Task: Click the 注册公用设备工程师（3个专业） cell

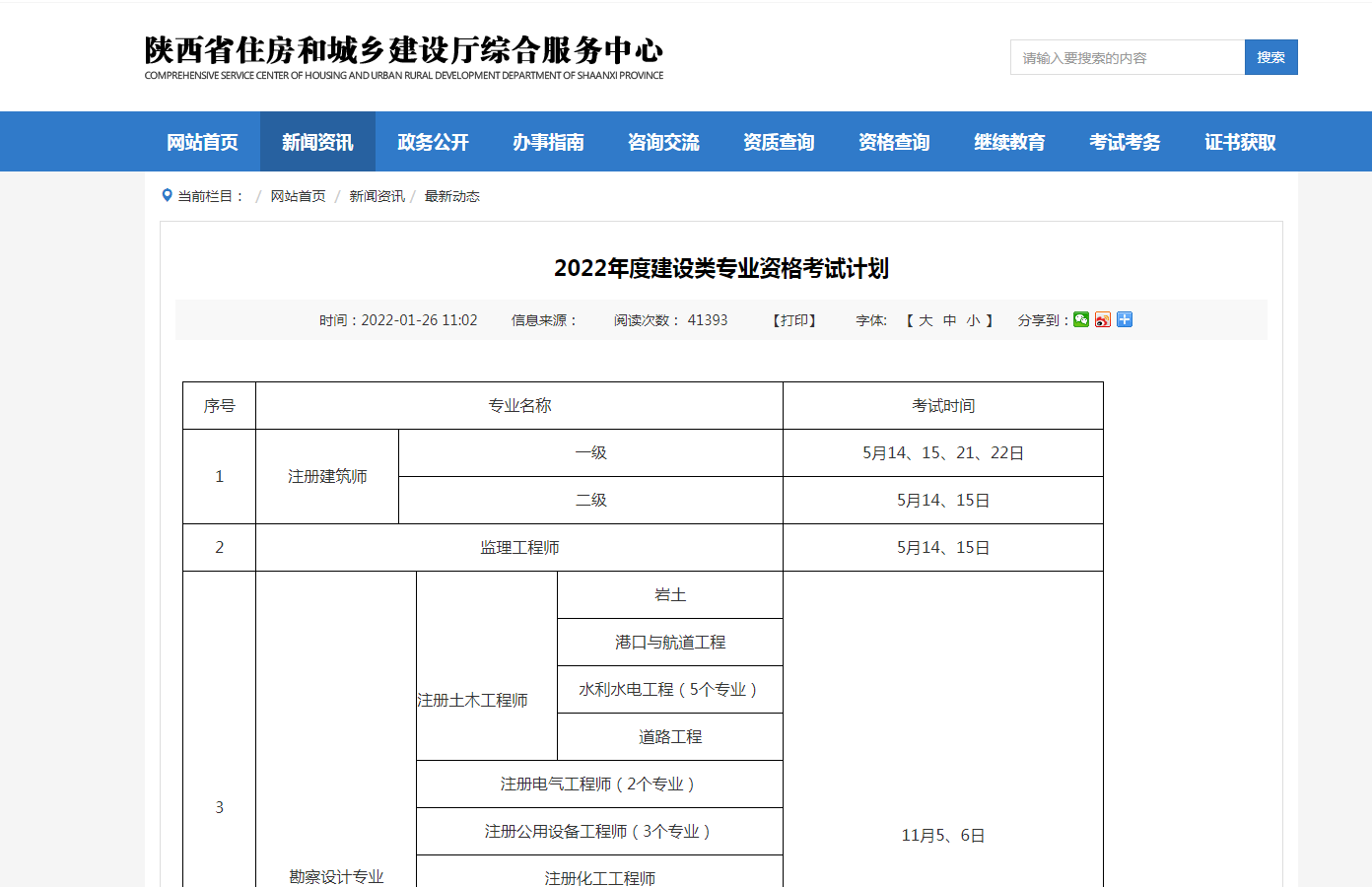Action: pos(599,832)
